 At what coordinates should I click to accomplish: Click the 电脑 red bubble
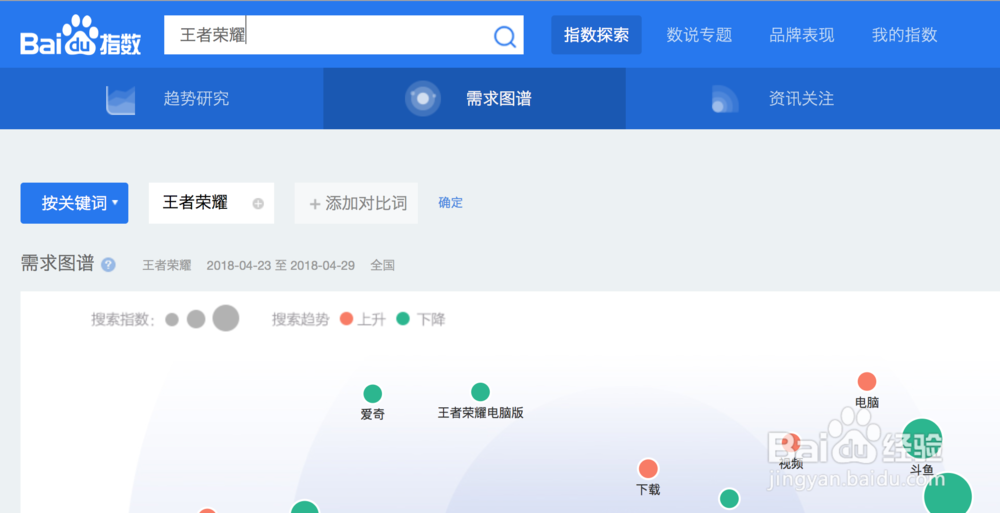(x=867, y=382)
